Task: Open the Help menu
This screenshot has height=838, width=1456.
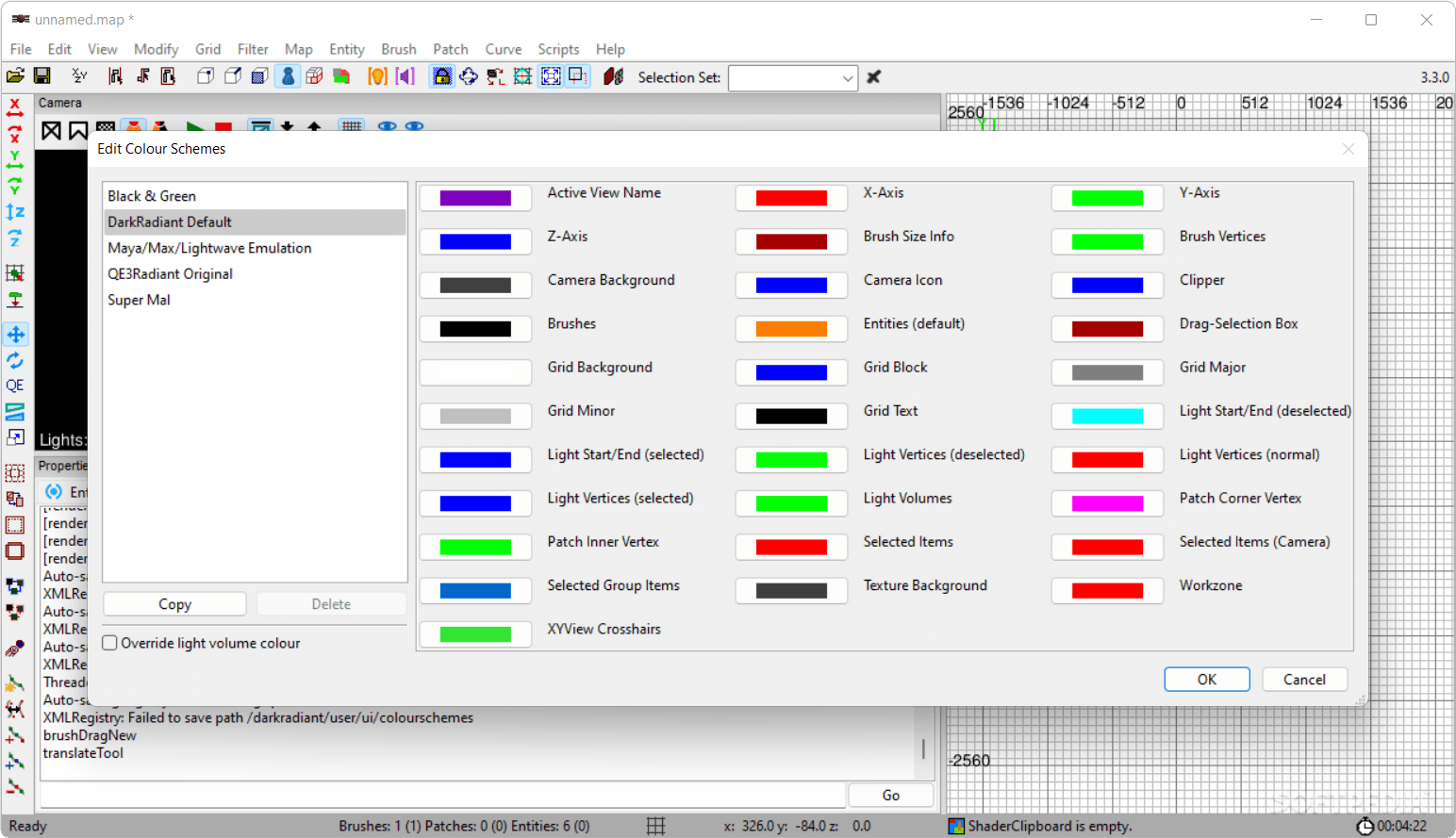Action: [x=610, y=49]
